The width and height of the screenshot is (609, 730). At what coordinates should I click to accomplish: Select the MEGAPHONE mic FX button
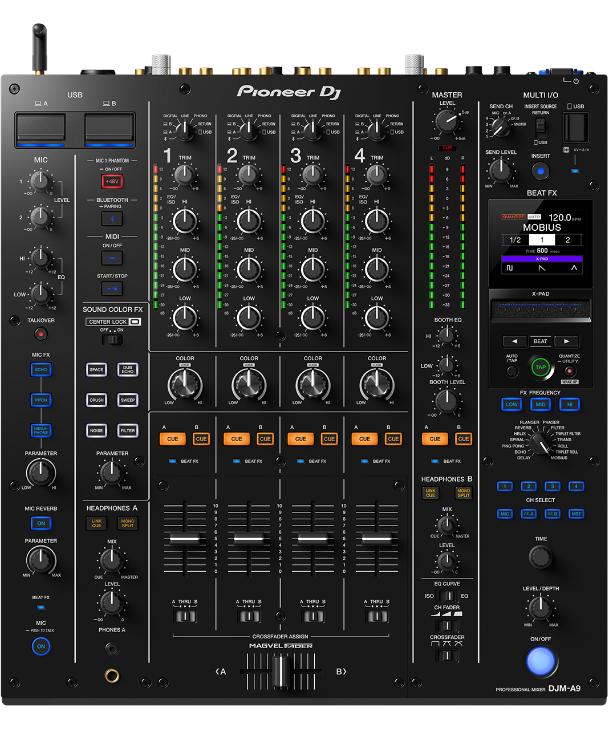tap(41, 430)
